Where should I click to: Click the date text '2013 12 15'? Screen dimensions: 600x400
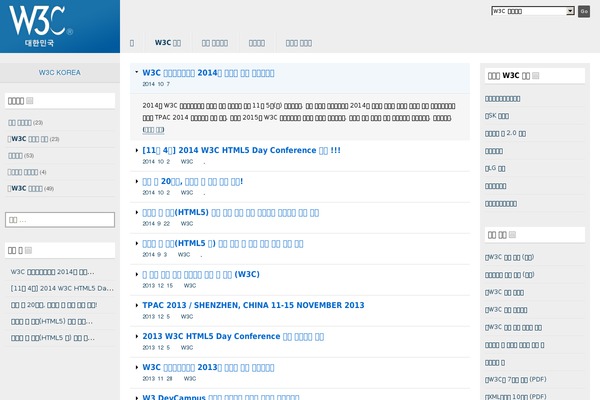pos(158,286)
